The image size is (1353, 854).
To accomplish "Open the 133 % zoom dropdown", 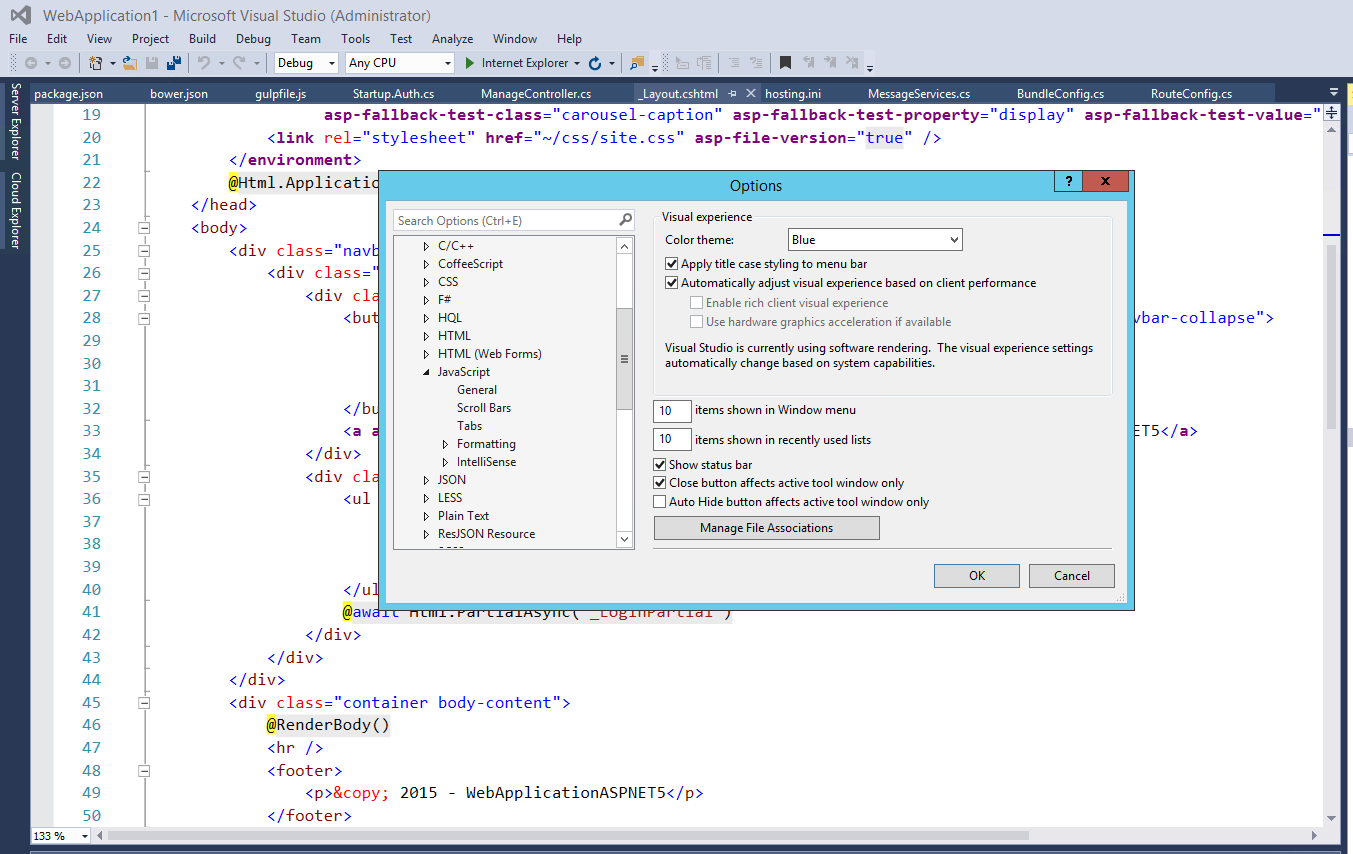I will point(60,836).
